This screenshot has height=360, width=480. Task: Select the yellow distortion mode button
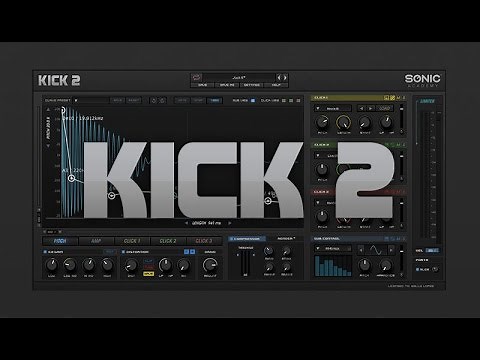click(x=148, y=274)
